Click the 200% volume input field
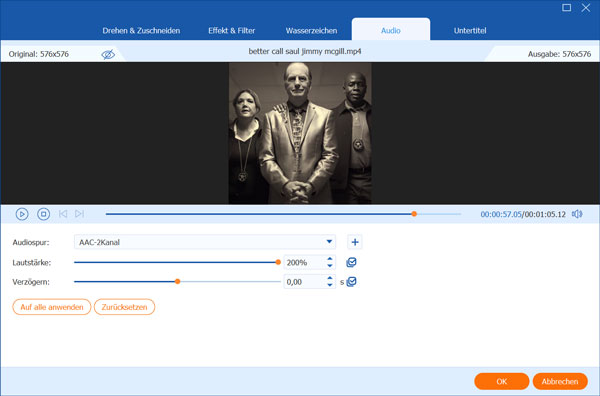The width and height of the screenshot is (600, 396). pyautogui.click(x=305, y=262)
